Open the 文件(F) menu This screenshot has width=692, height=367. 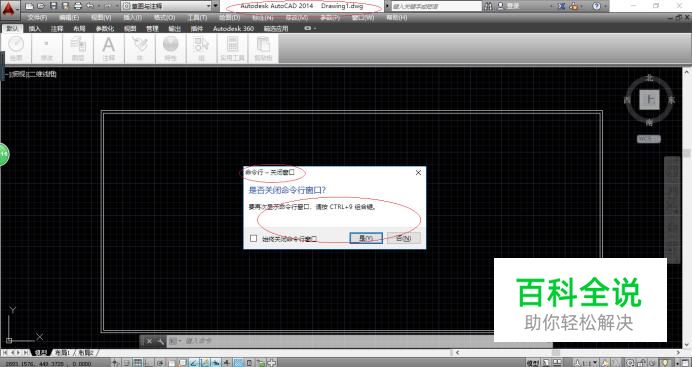tap(37, 18)
